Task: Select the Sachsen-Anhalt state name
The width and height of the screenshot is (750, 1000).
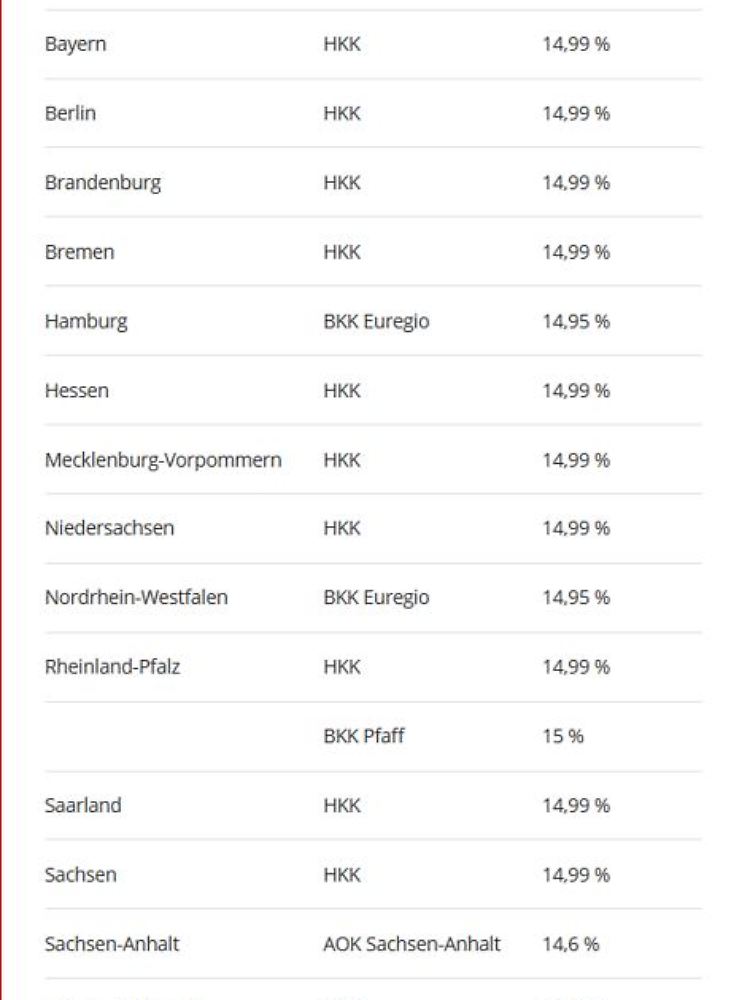Action: tap(112, 944)
